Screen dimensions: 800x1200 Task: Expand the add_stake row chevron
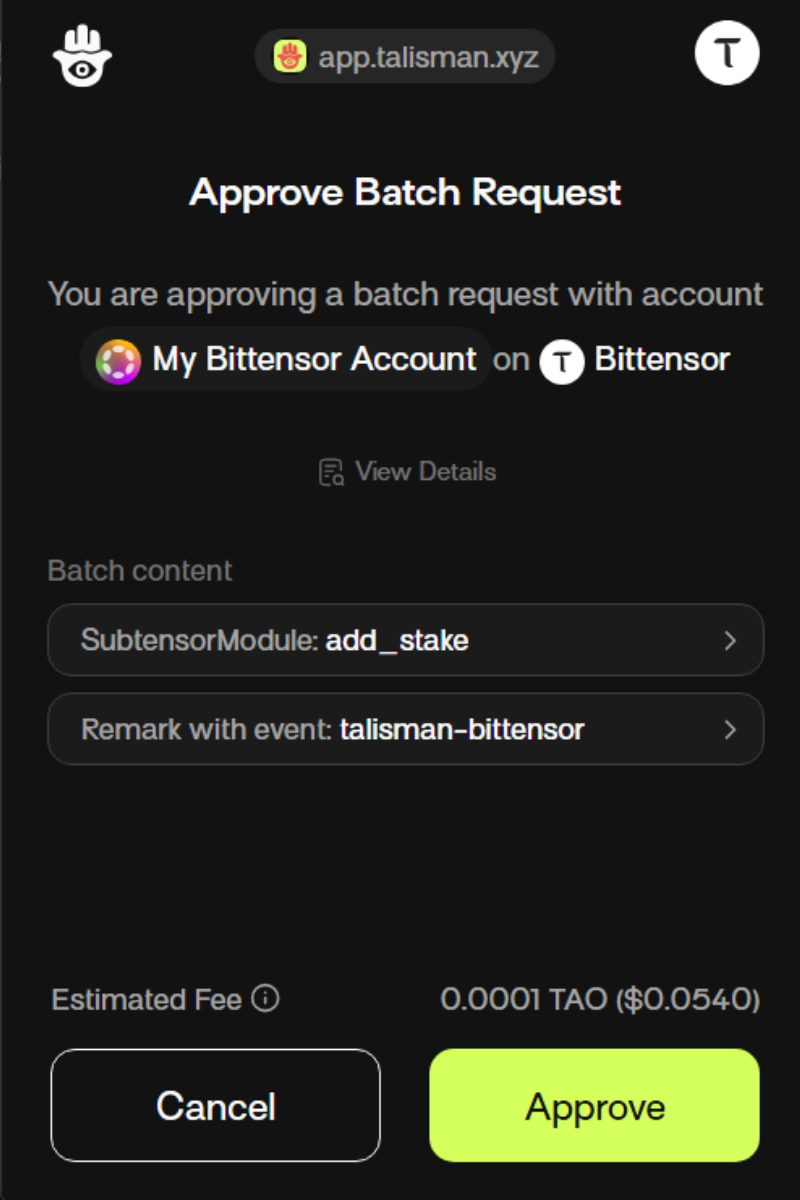tap(730, 640)
